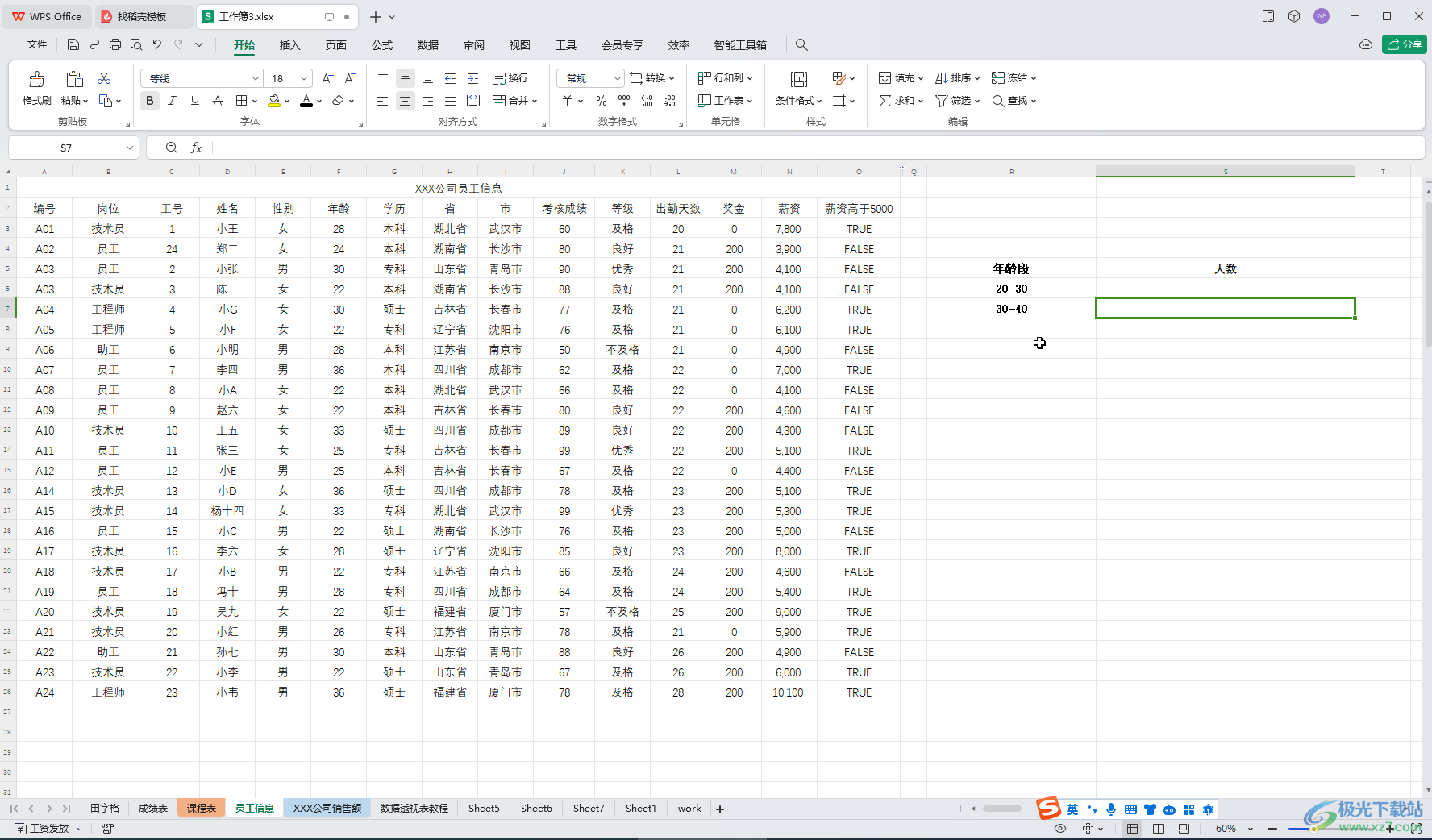The height and width of the screenshot is (840, 1432).
Task: Open the Merge (合并) dropdown
Action: point(514,101)
